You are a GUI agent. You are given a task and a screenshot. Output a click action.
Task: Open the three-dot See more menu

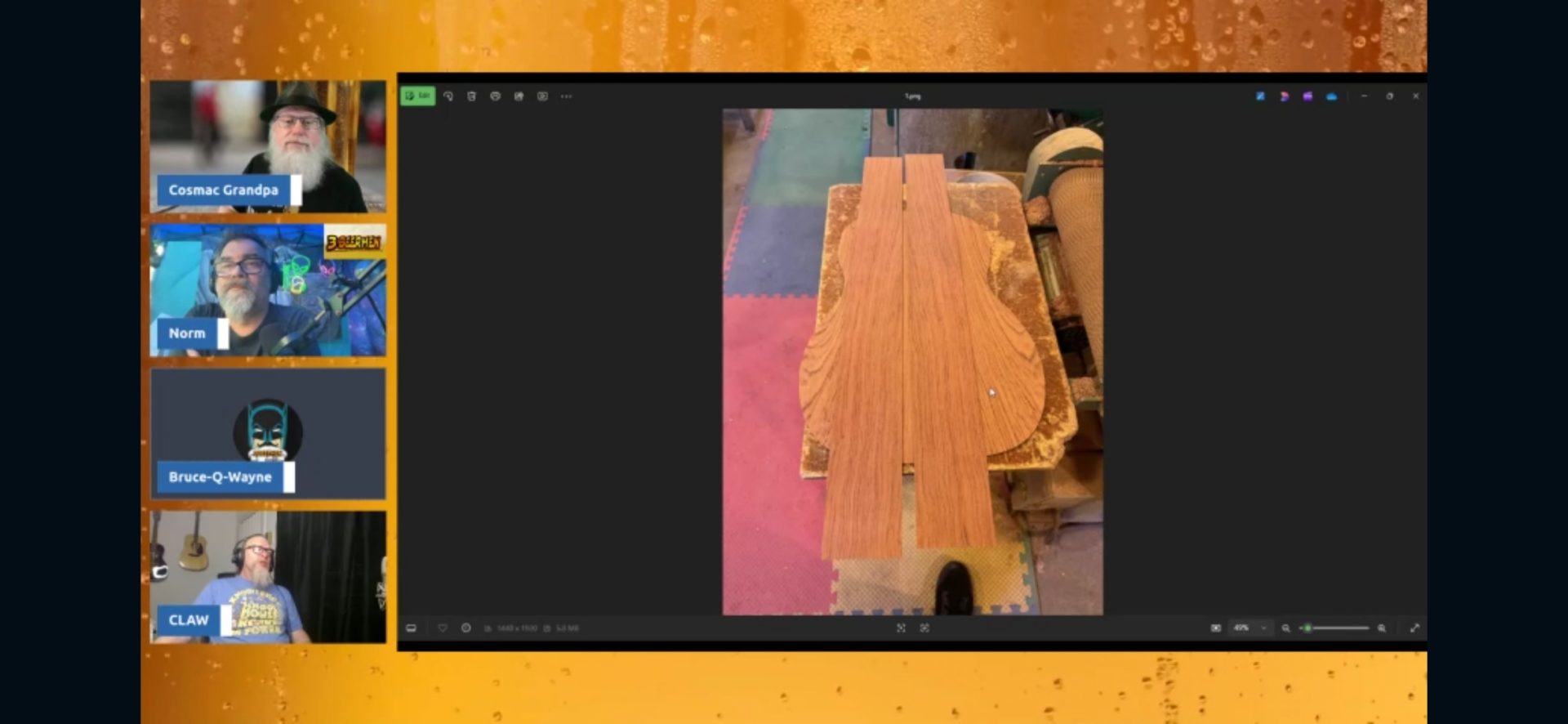[x=566, y=96]
